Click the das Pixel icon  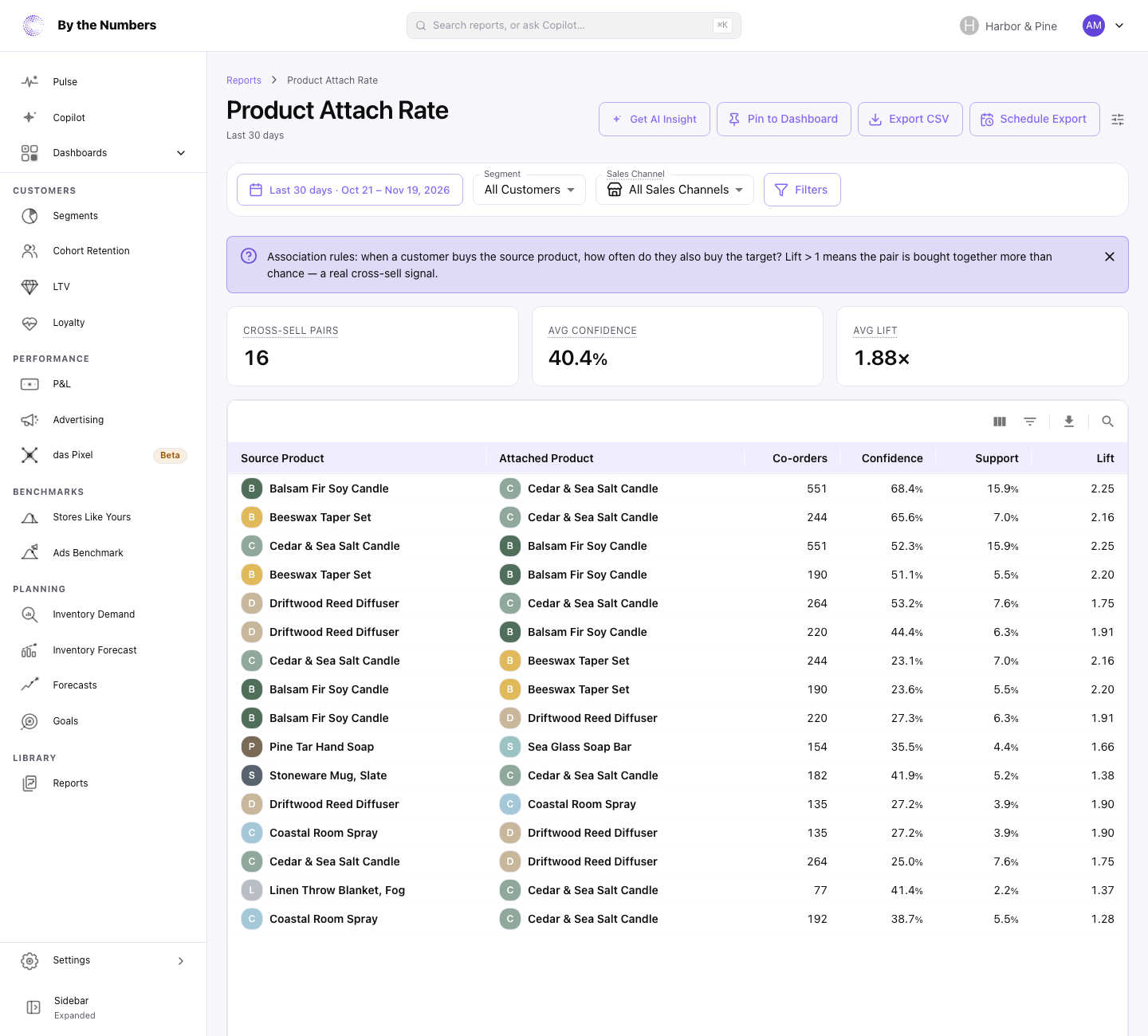(x=29, y=455)
